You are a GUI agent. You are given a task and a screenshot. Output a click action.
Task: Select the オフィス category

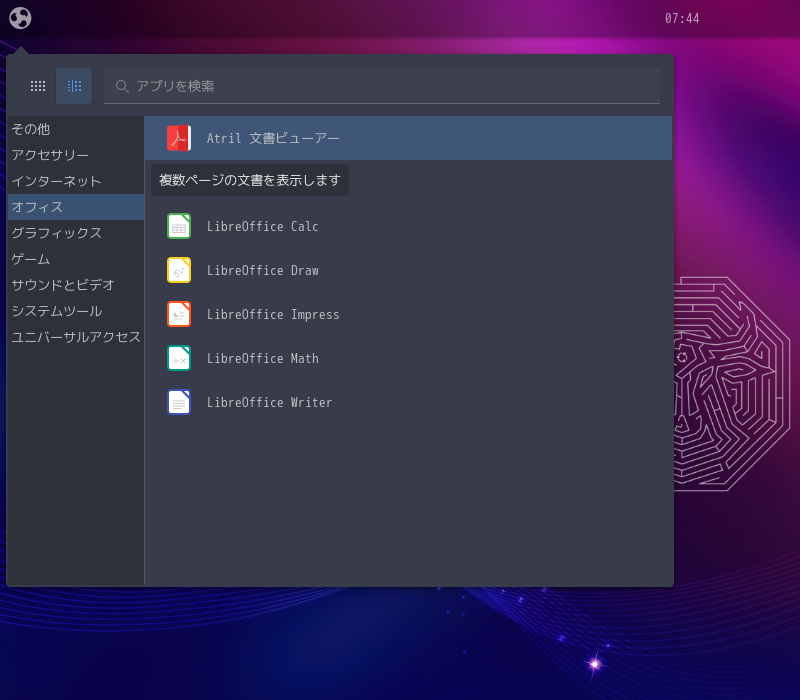coord(76,207)
